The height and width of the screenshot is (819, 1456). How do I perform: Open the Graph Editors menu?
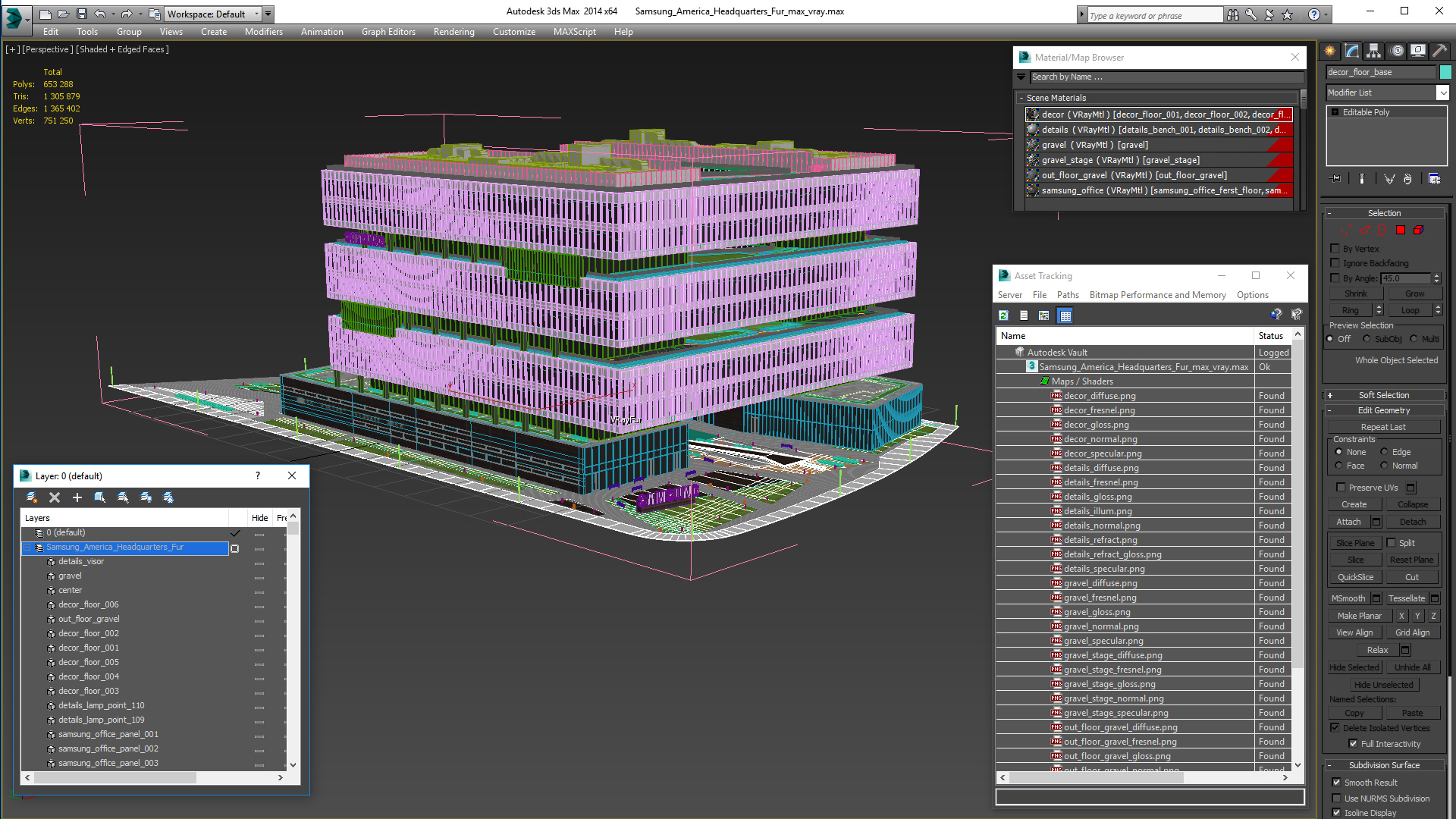click(x=388, y=32)
